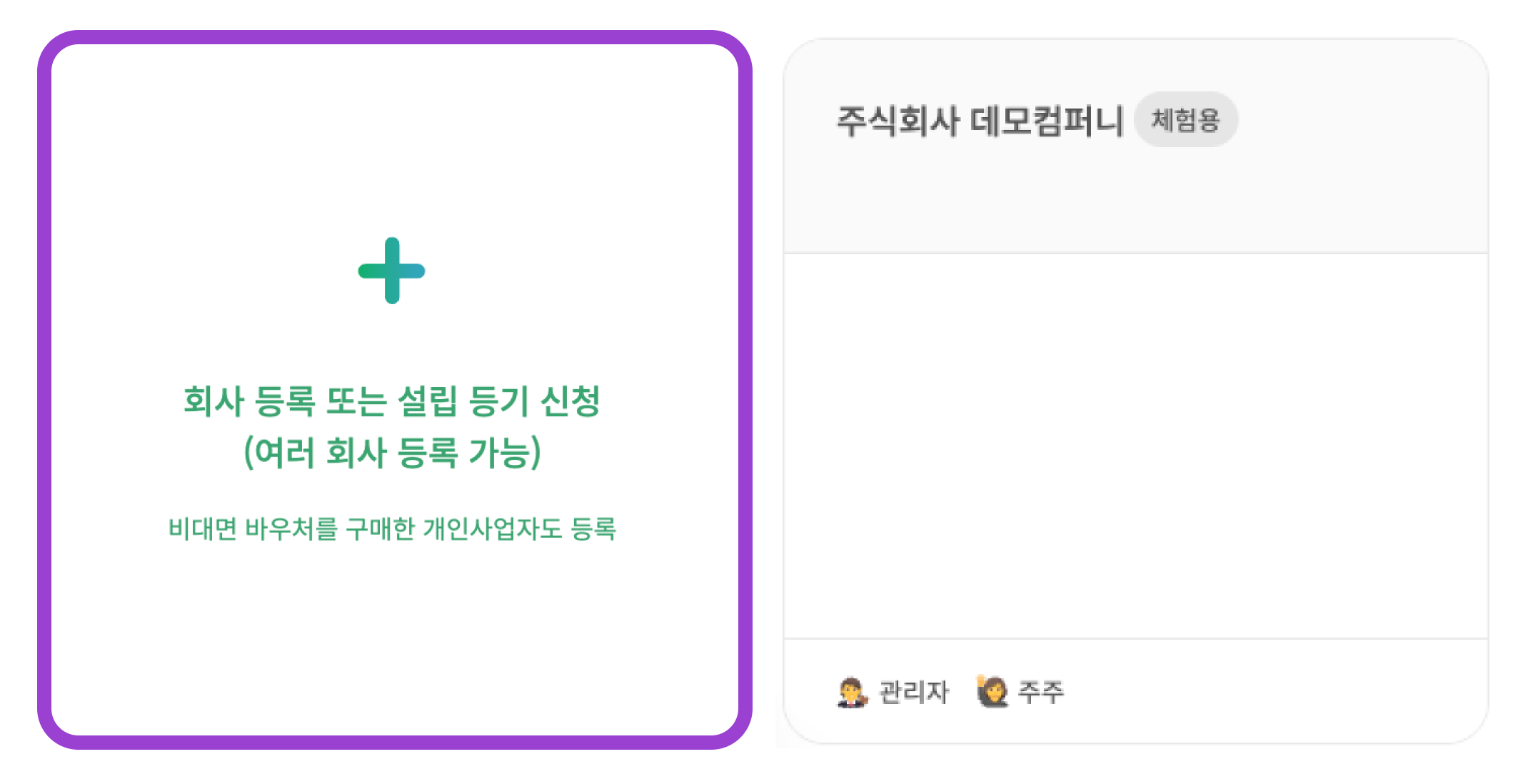Open the 비대면 바우처를 구매한 개인사업자도 등록 link

tap(391, 529)
